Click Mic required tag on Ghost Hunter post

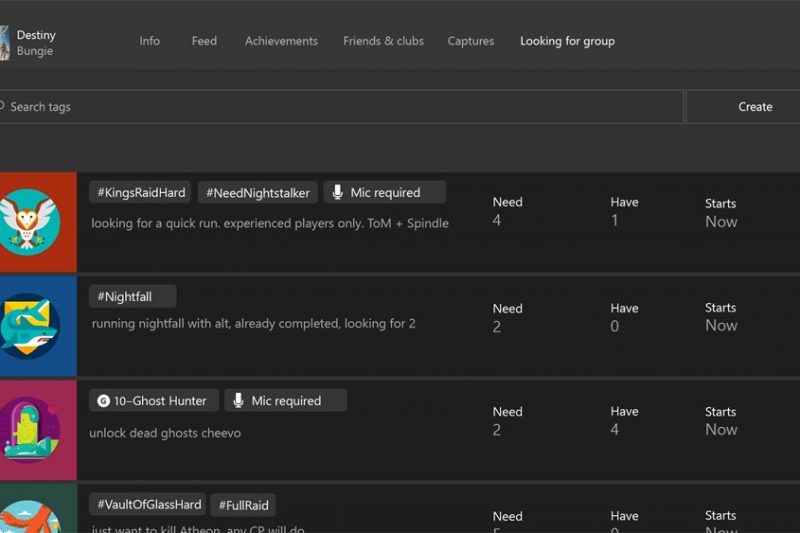[x=286, y=400]
